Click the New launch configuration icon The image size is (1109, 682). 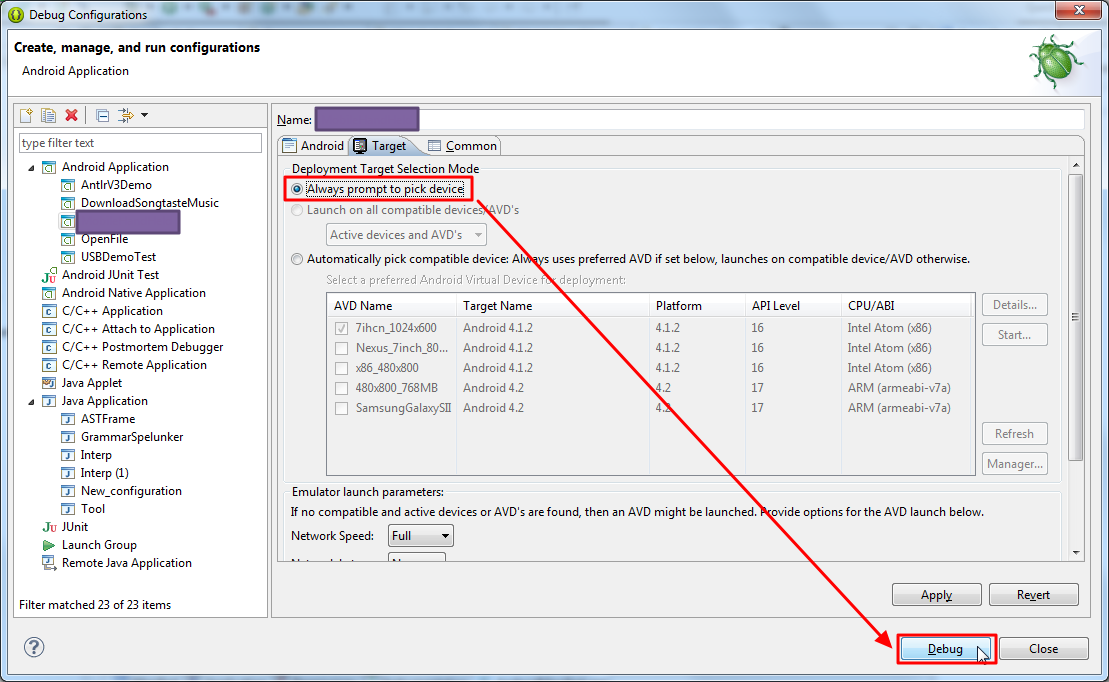click(27, 115)
